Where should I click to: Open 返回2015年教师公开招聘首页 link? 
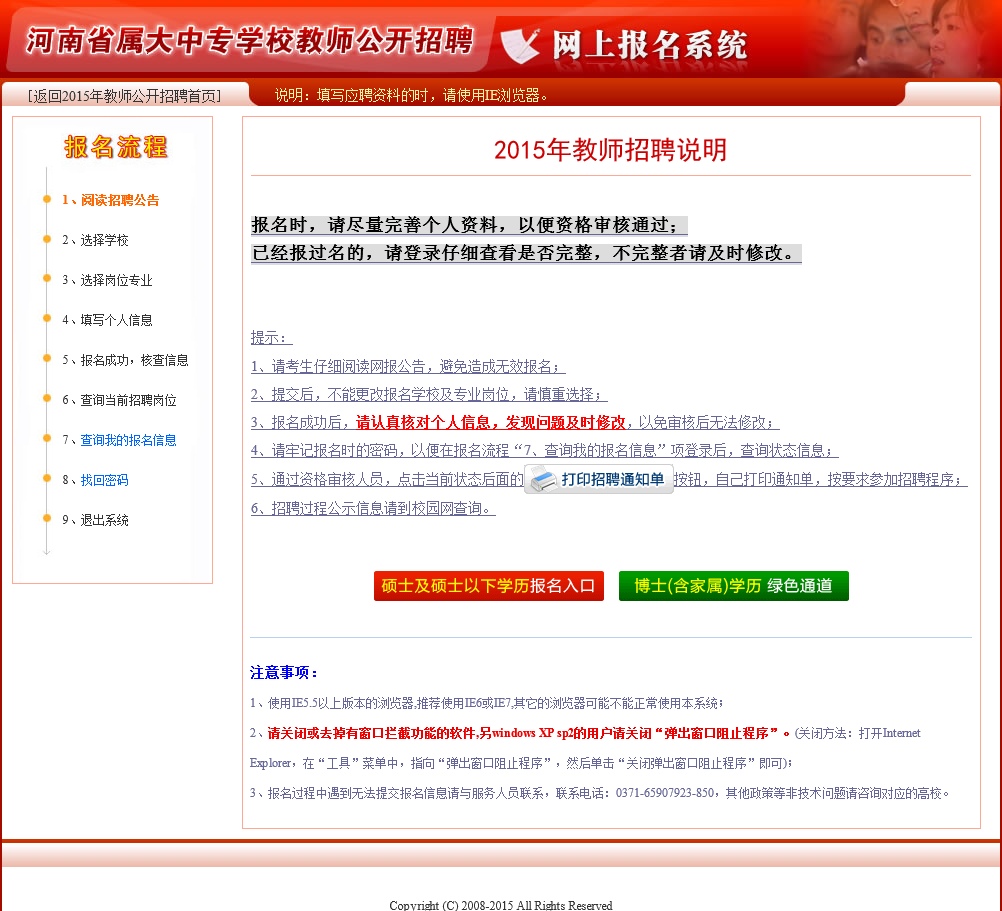(125, 96)
